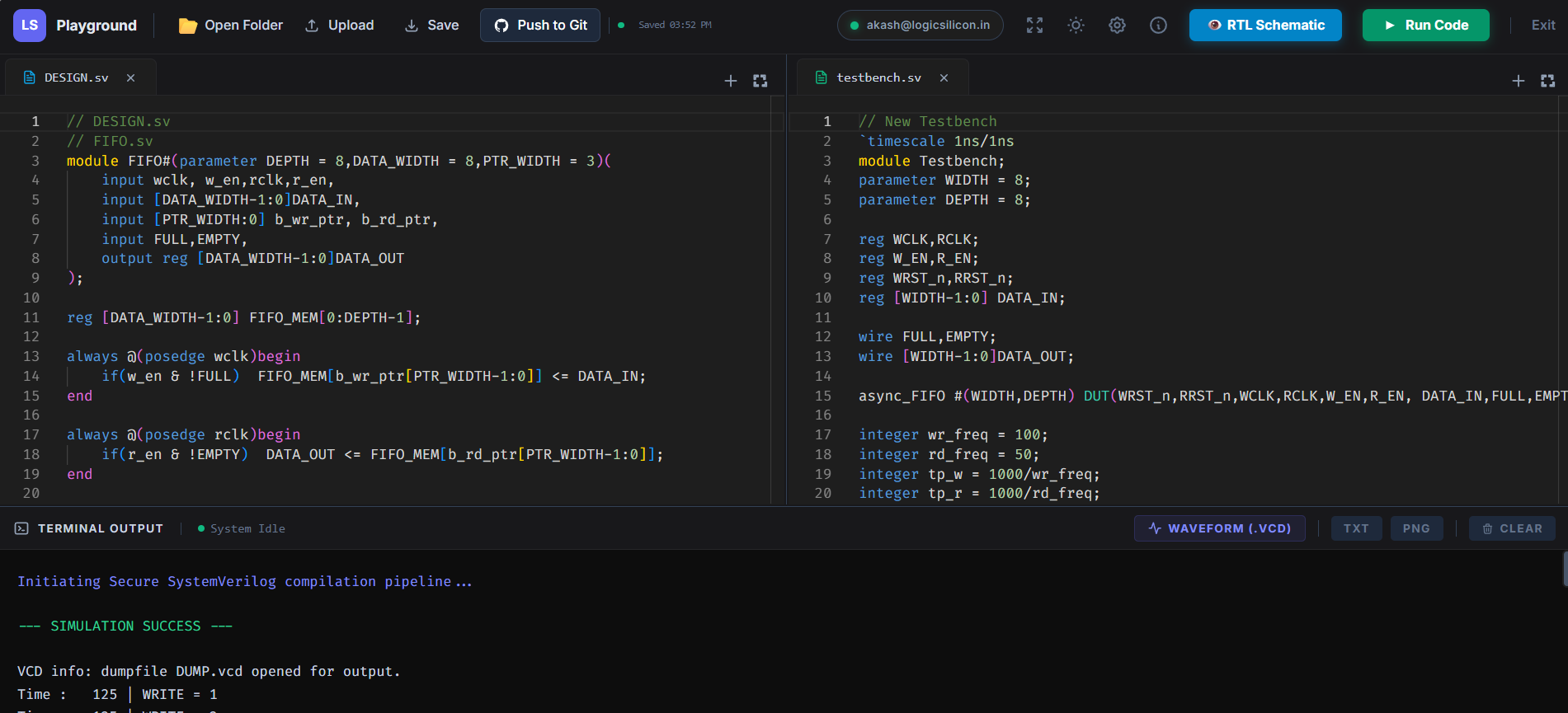Export terminal output as PNG
1568x713 pixels.
coord(1416,528)
